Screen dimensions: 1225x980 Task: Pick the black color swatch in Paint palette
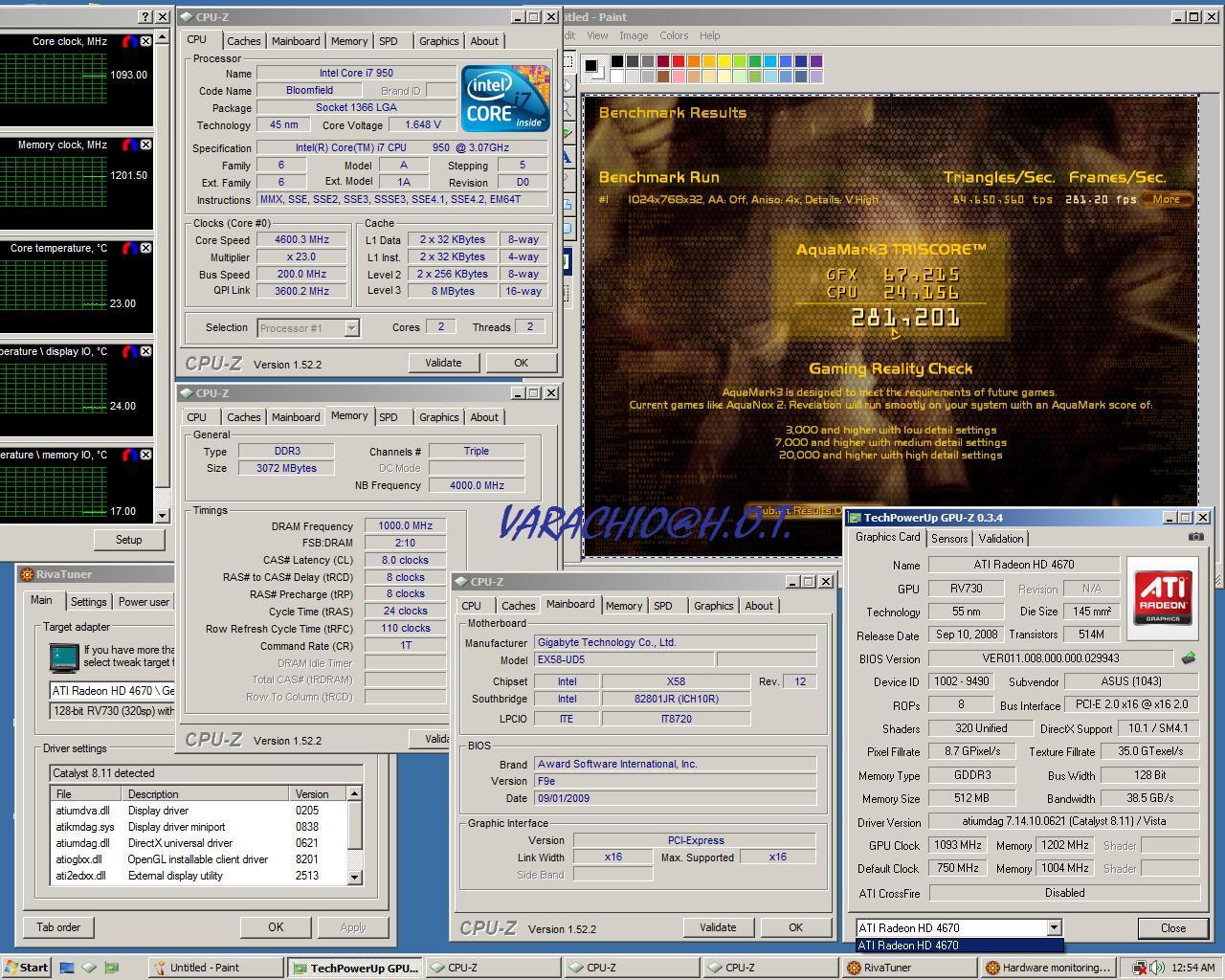click(x=617, y=61)
